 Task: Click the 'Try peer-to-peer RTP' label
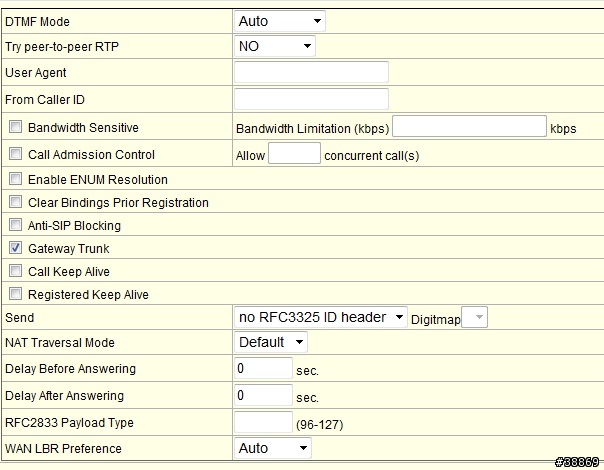coord(62,47)
